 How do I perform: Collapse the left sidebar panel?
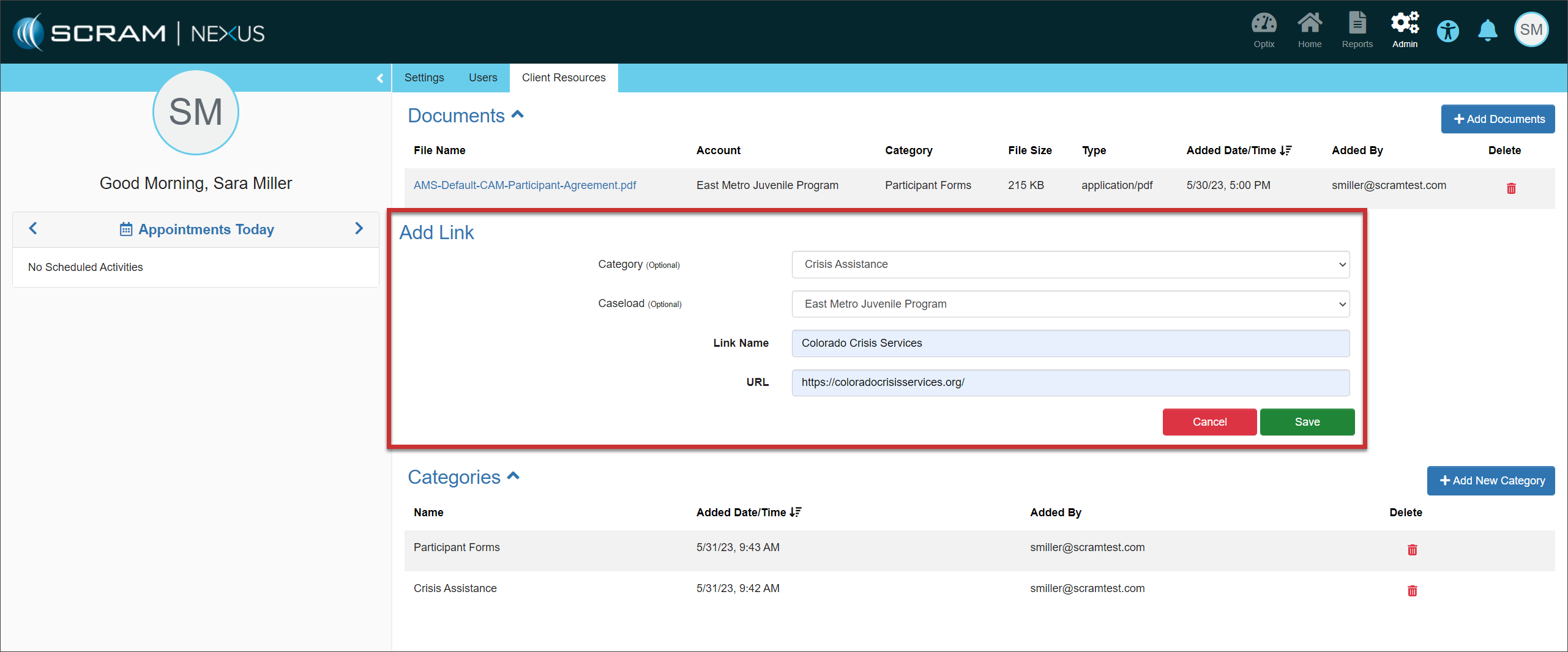379,78
